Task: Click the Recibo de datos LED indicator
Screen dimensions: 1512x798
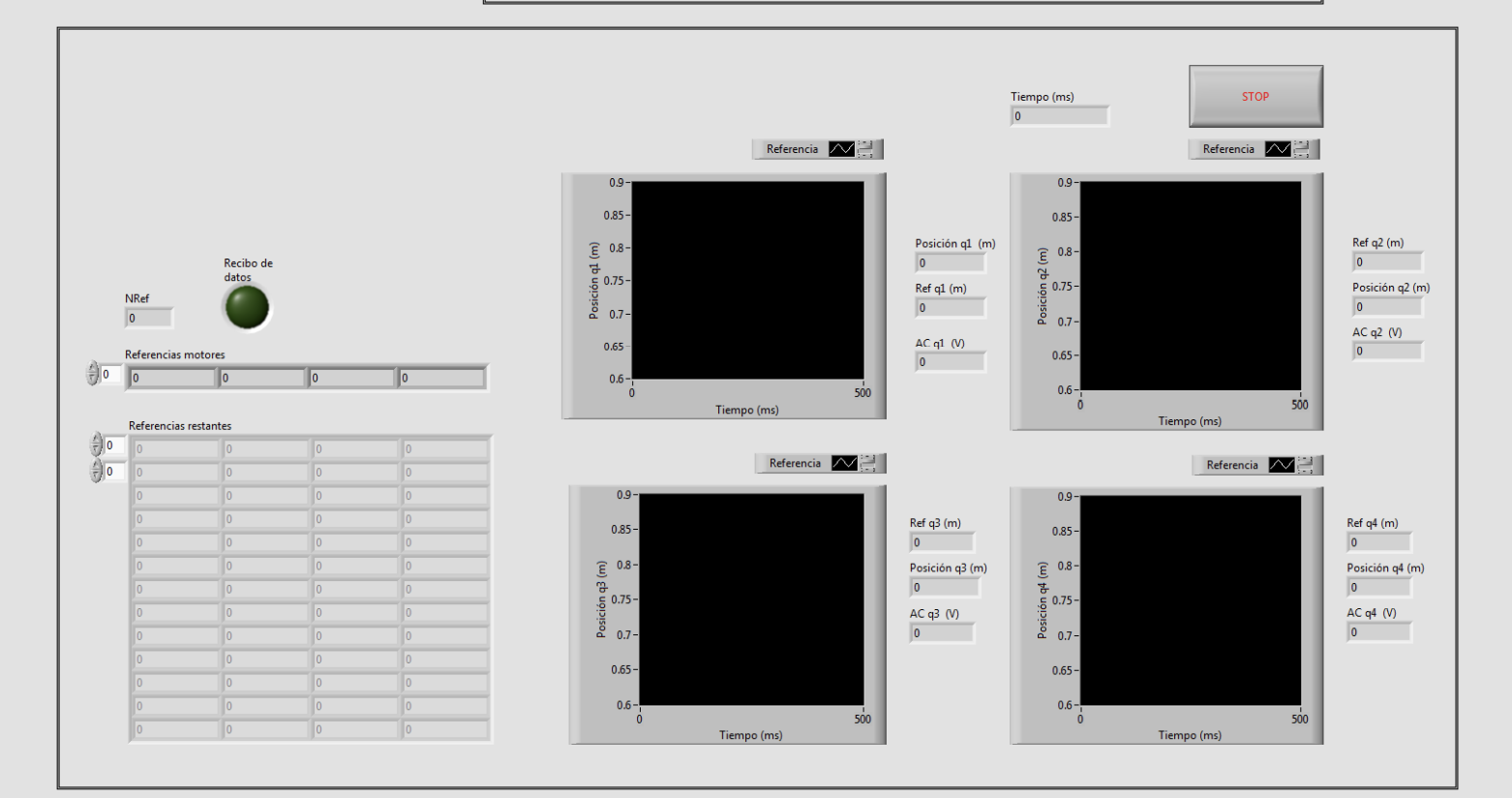Action: point(247,308)
